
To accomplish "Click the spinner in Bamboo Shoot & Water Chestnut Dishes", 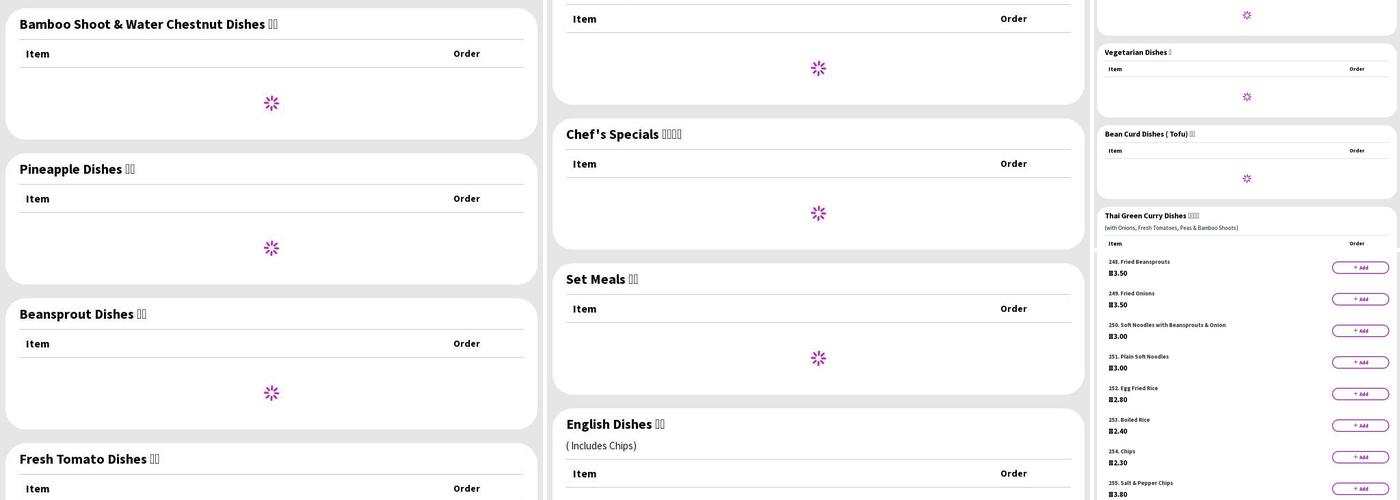I will (271, 103).
